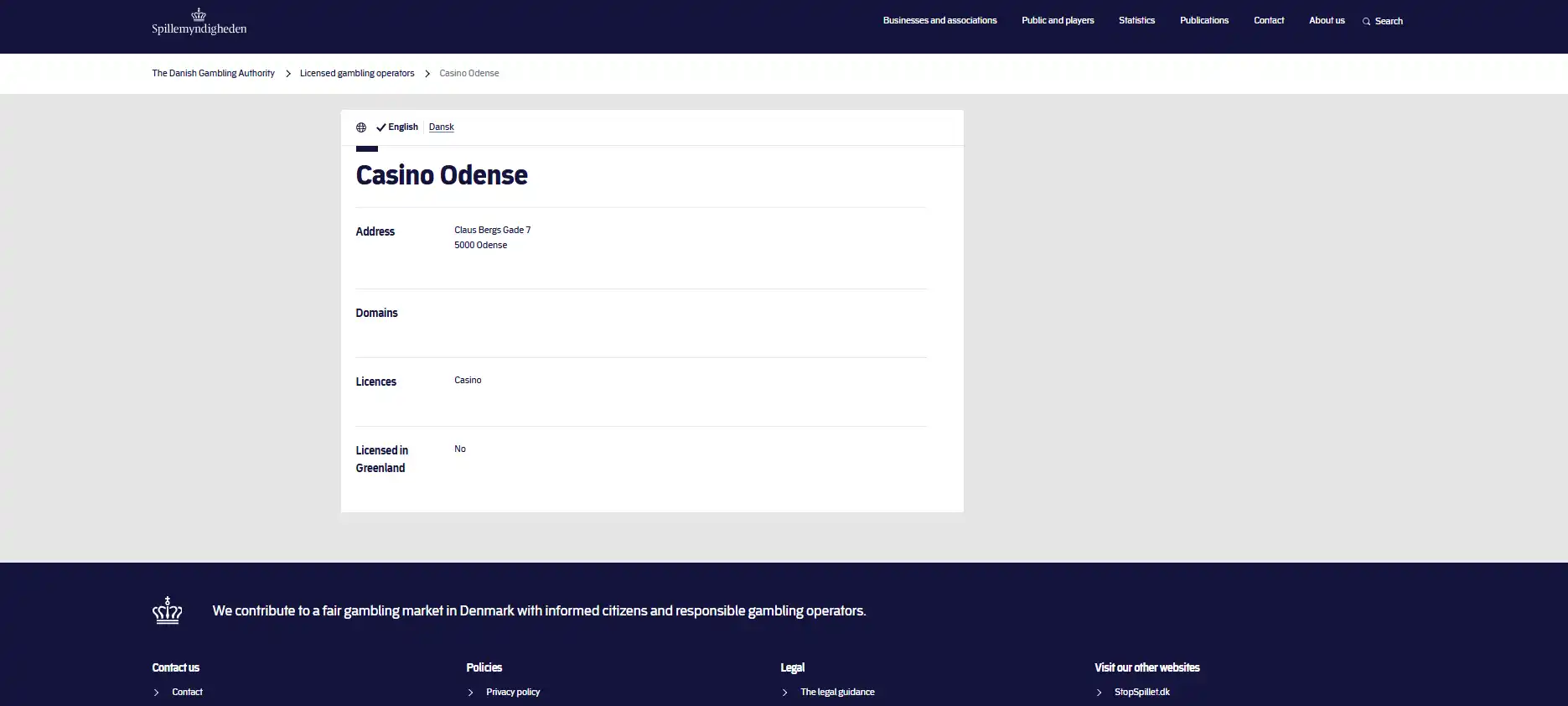Open the Contact menu item in header
This screenshot has width=1568, height=706.
click(1269, 20)
